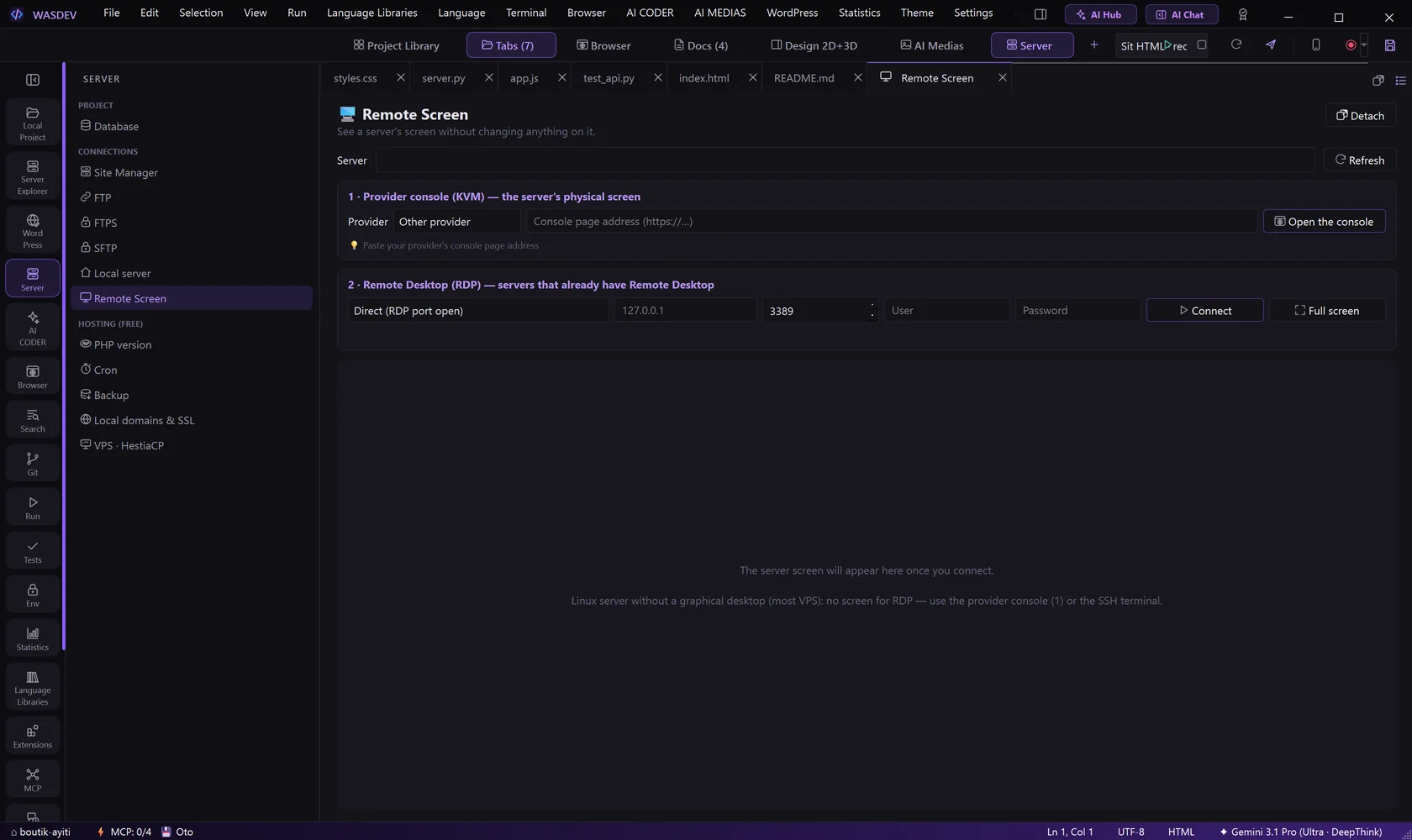The width and height of the screenshot is (1412, 840).
Task: Click the sidebar collapse icon above Local Project
Action: click(33, 80)
